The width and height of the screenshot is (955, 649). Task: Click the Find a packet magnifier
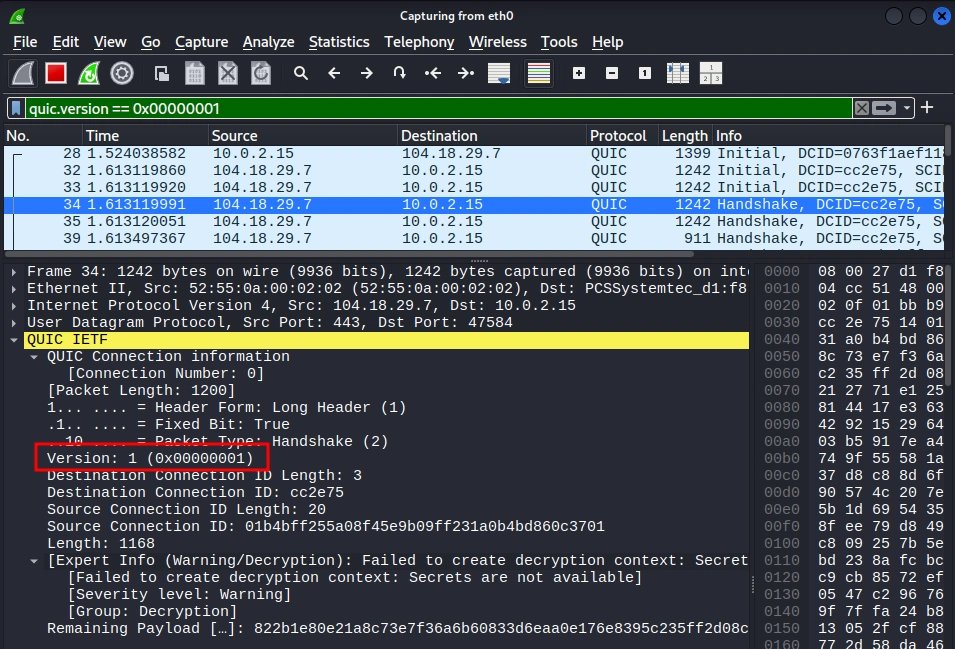(x=300, y=74)
